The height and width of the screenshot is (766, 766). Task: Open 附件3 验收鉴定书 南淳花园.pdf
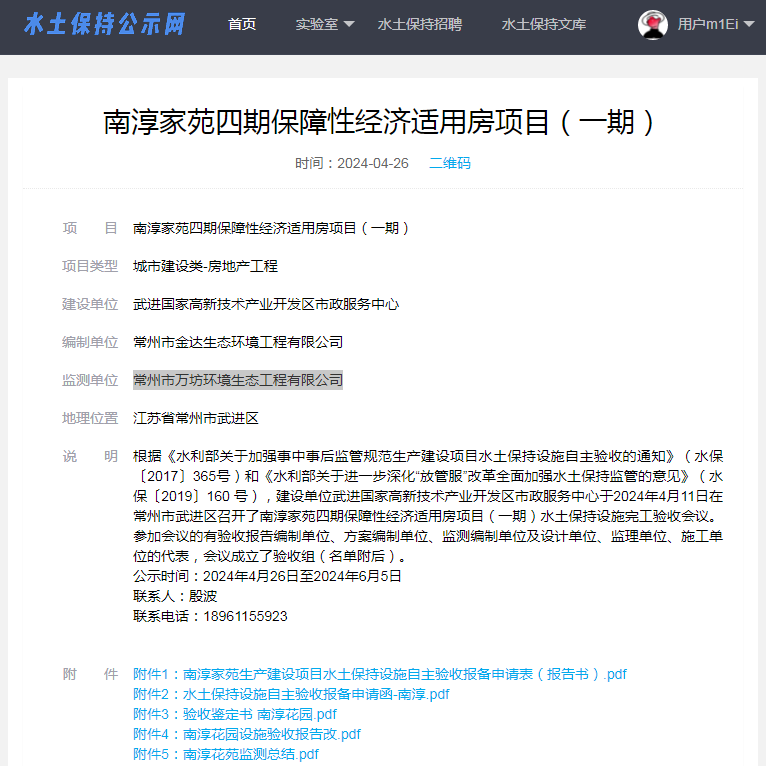235,714
